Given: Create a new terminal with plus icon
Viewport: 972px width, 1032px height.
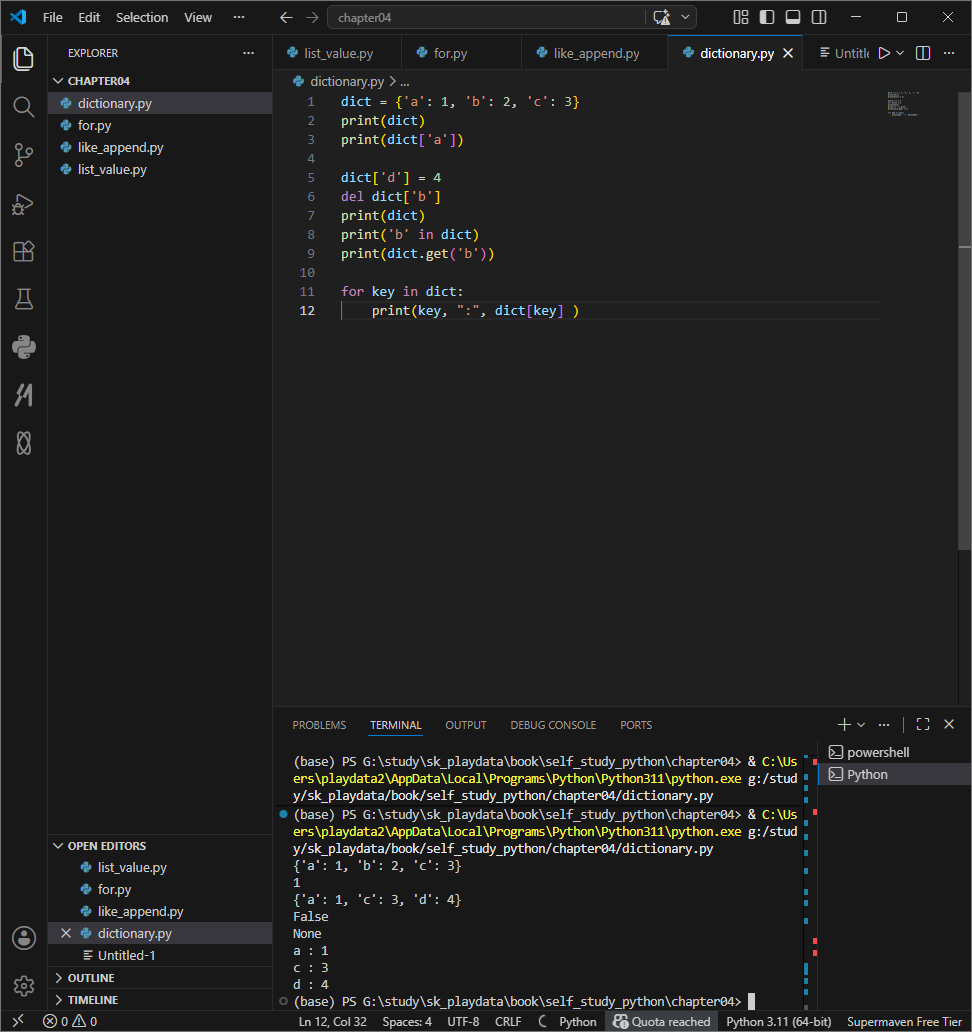Looking at the screenshot, I should point(844,725).
